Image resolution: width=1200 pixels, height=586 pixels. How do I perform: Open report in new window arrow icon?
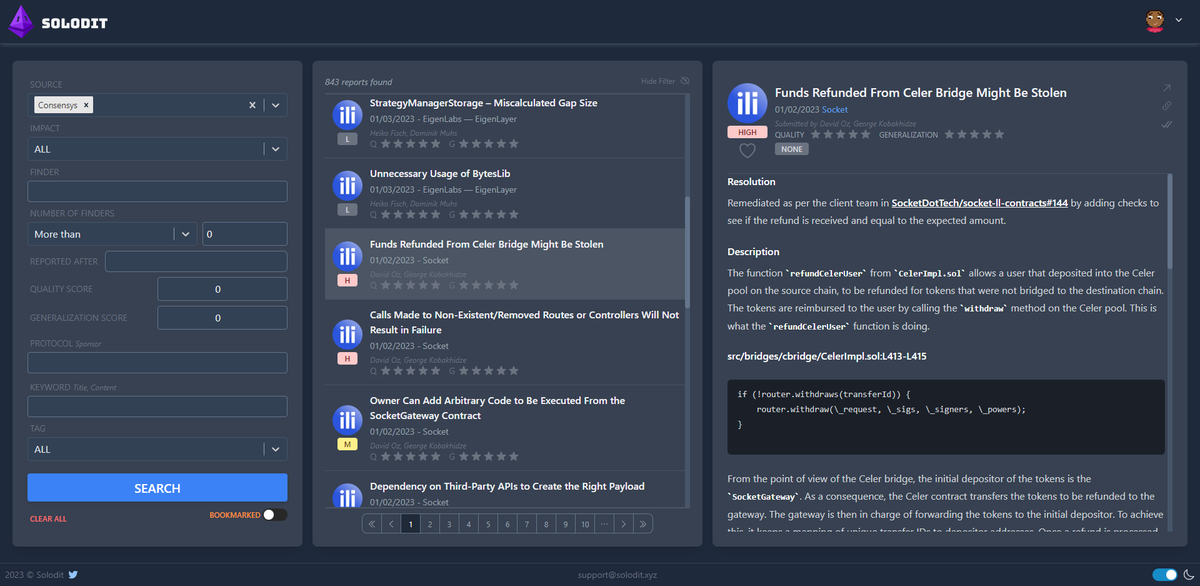coord(1166,88)
